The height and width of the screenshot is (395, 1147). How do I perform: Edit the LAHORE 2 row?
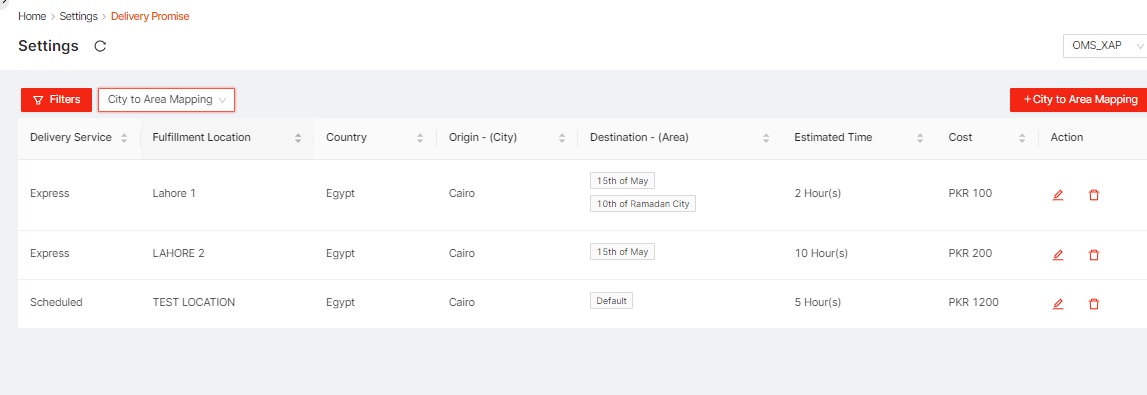[x=1058, y=255]
